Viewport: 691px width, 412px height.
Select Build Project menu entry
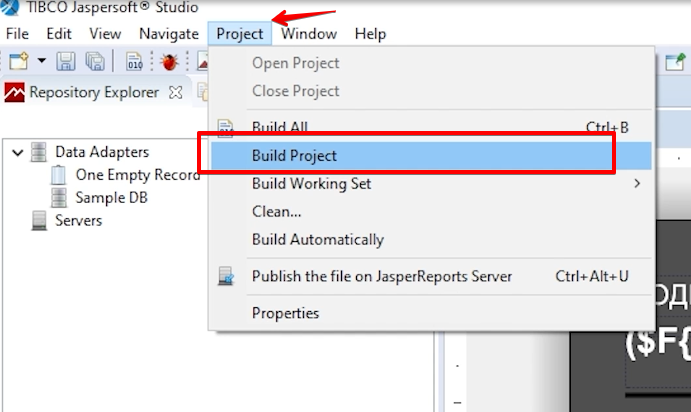(294, 156)
